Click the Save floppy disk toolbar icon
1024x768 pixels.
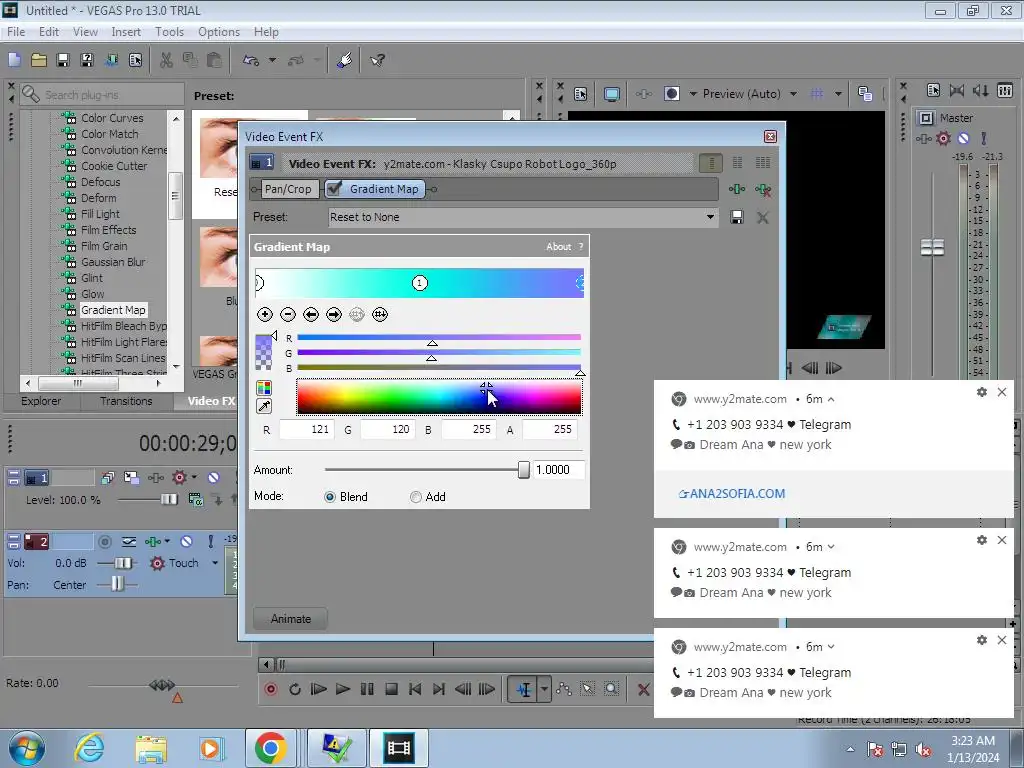tap(63, 60)
